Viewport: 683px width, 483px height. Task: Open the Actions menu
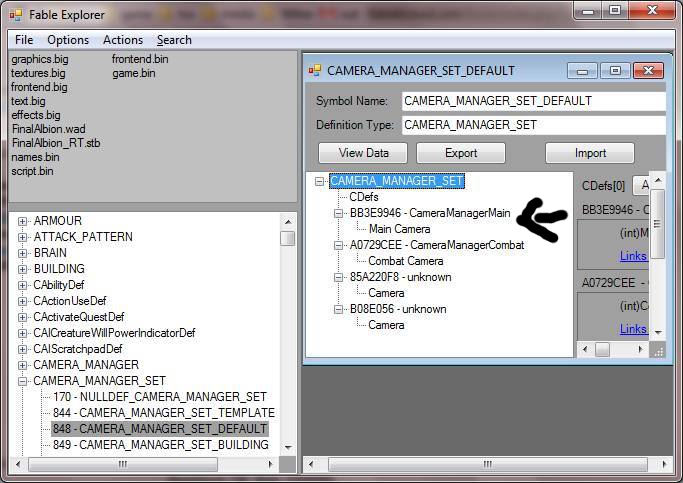point(122,40)
